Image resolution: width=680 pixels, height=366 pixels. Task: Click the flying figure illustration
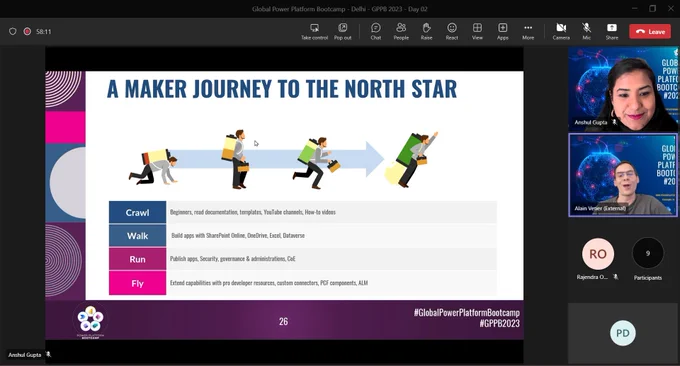[x=412, y=160]
